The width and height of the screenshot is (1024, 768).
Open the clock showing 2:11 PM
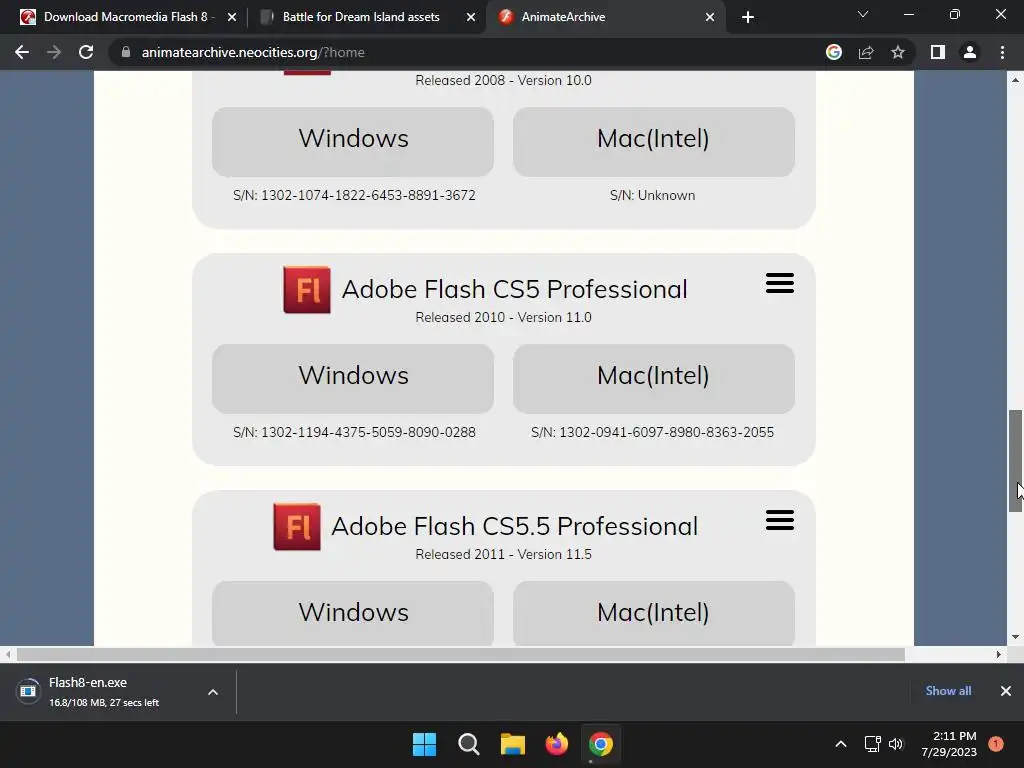(x=949, y=744)
